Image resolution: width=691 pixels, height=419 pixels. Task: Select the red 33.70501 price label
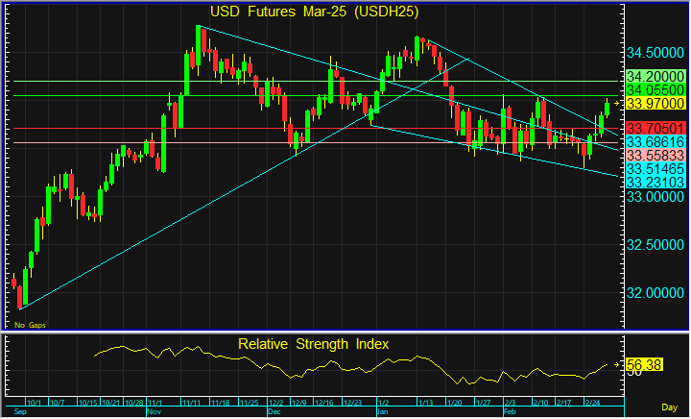(x=654, y=129)
